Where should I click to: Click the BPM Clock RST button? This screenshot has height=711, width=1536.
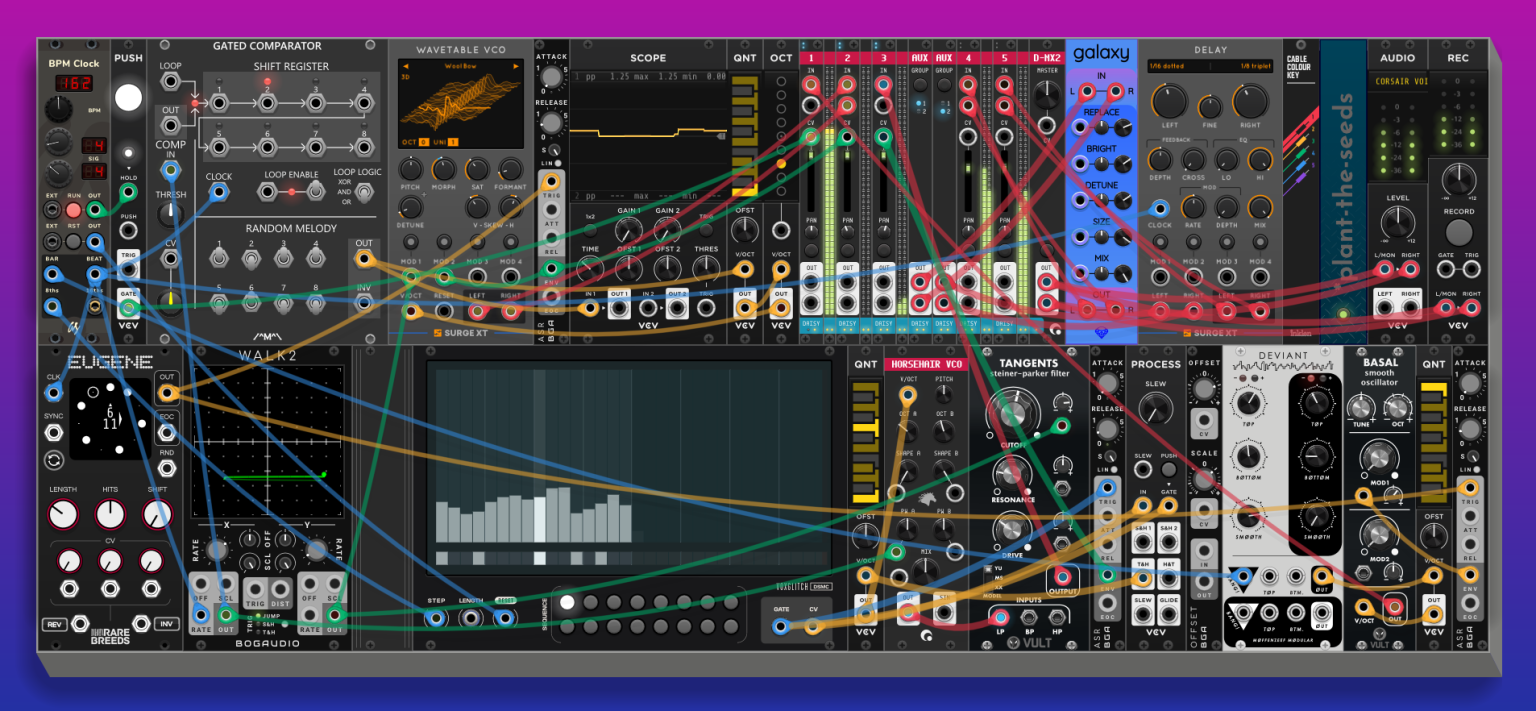[x=73, y=241]
